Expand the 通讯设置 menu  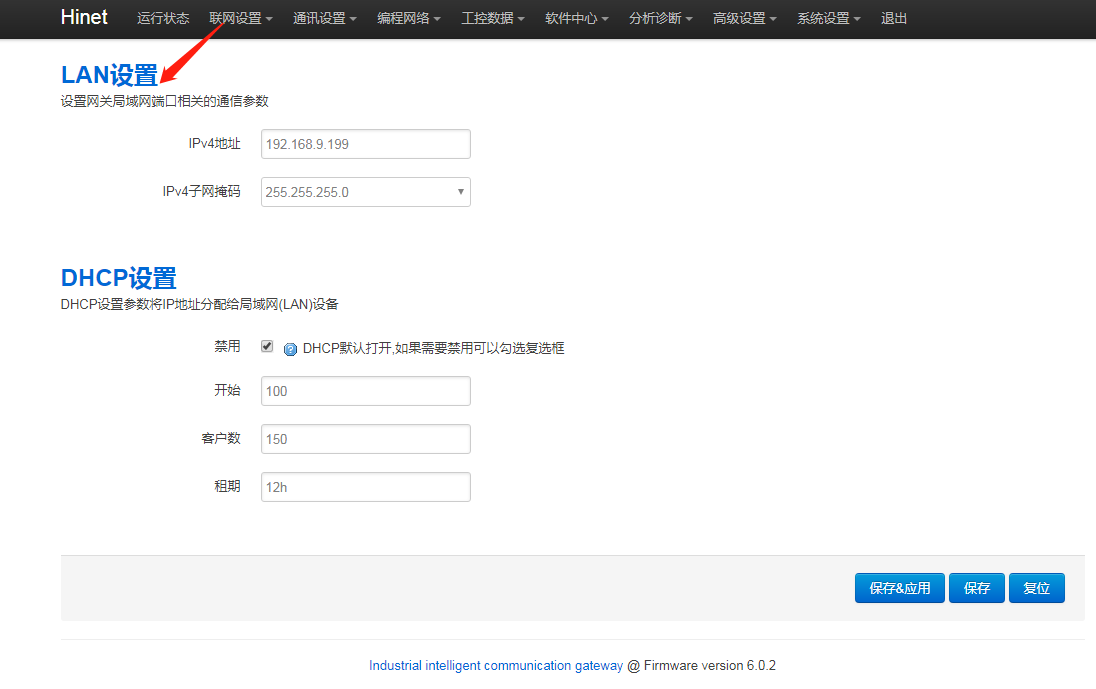(324, 18)
